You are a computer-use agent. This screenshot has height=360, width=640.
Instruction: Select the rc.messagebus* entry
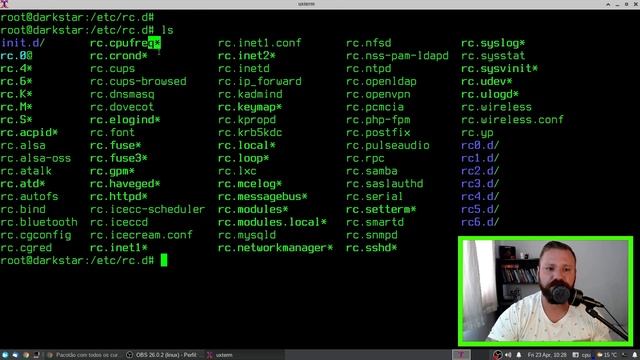[x=263, y=196]
